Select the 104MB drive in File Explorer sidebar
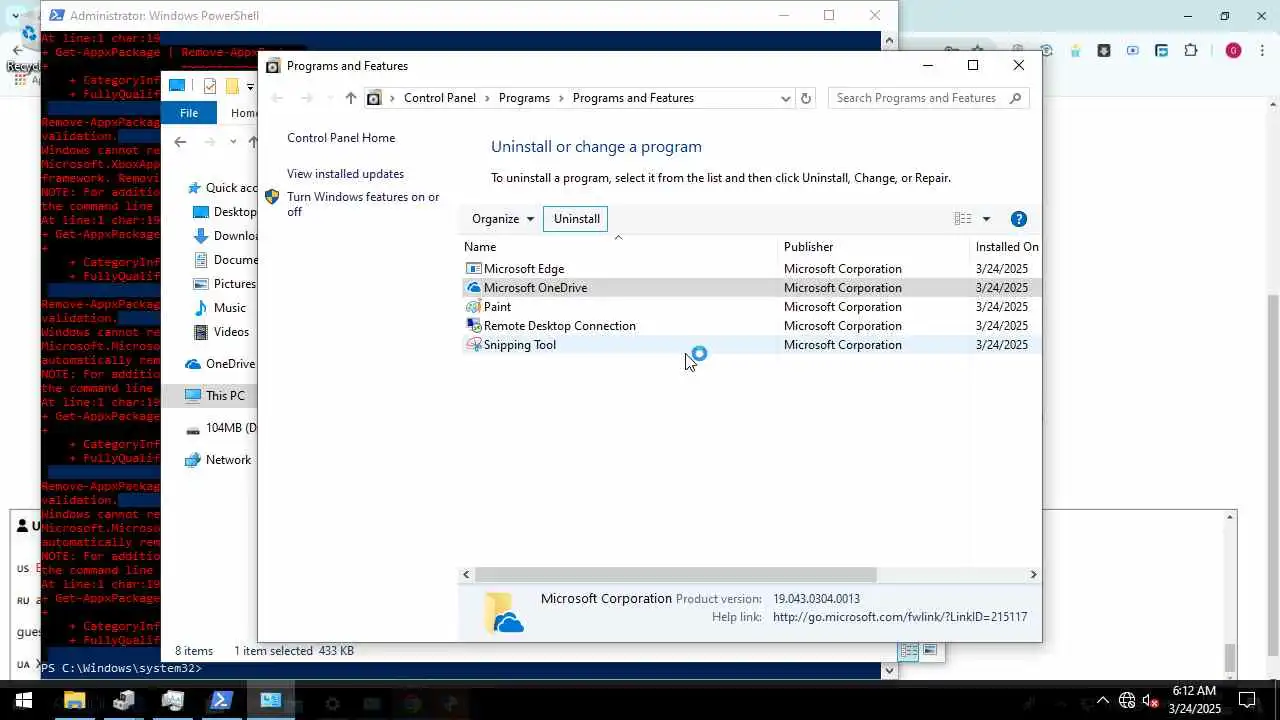 pos(231,428)
